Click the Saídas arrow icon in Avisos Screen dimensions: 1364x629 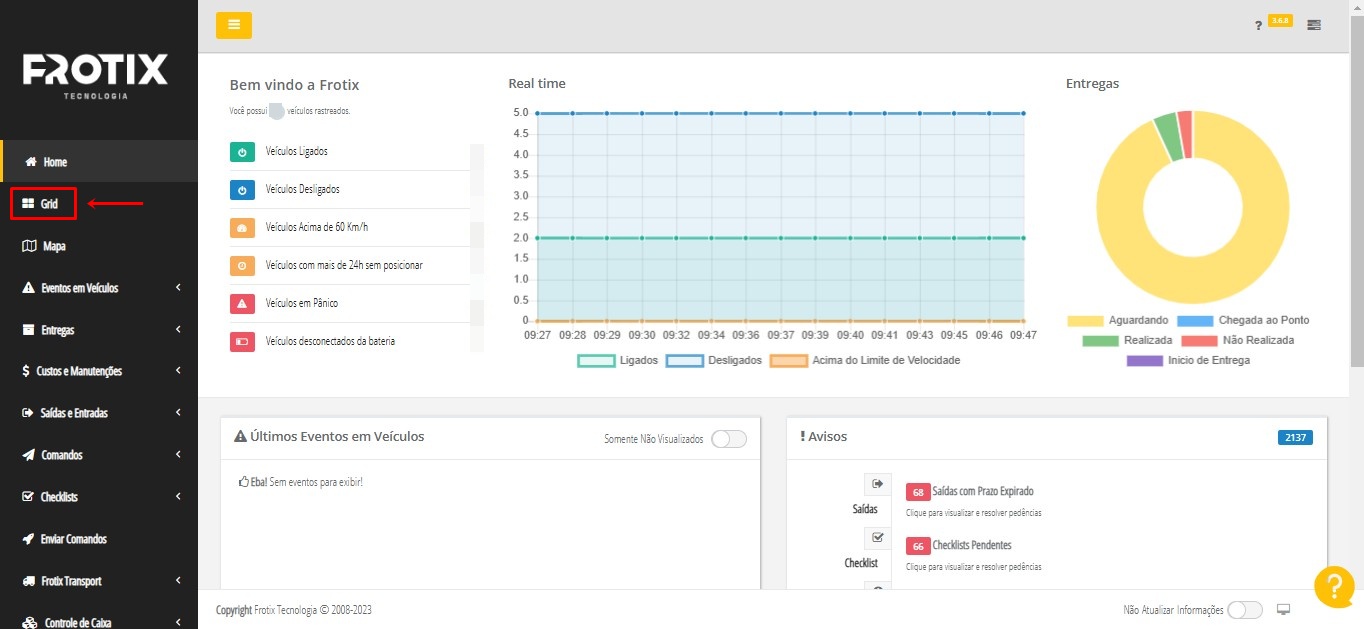tap(877, 484)
